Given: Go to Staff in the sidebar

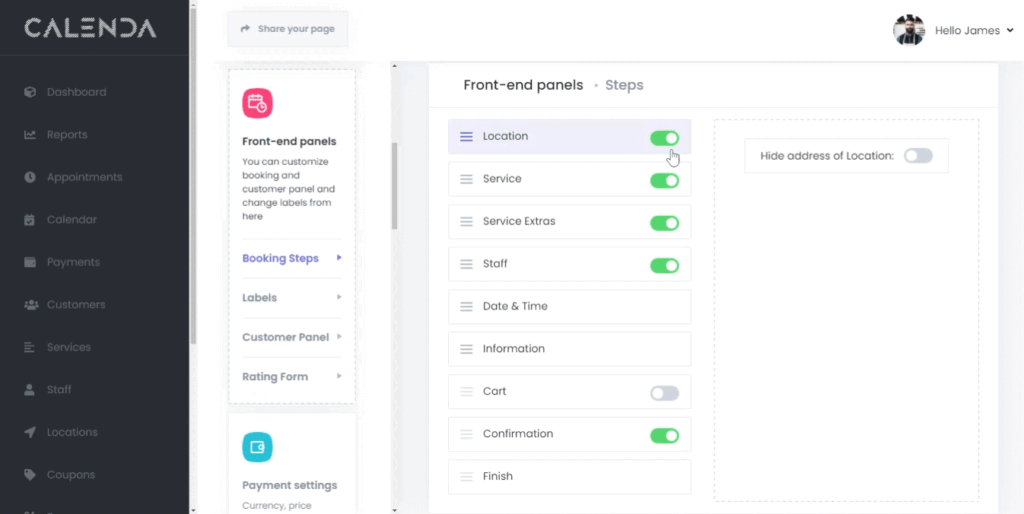Looking at the screenshot, I should tap(59, 390).
